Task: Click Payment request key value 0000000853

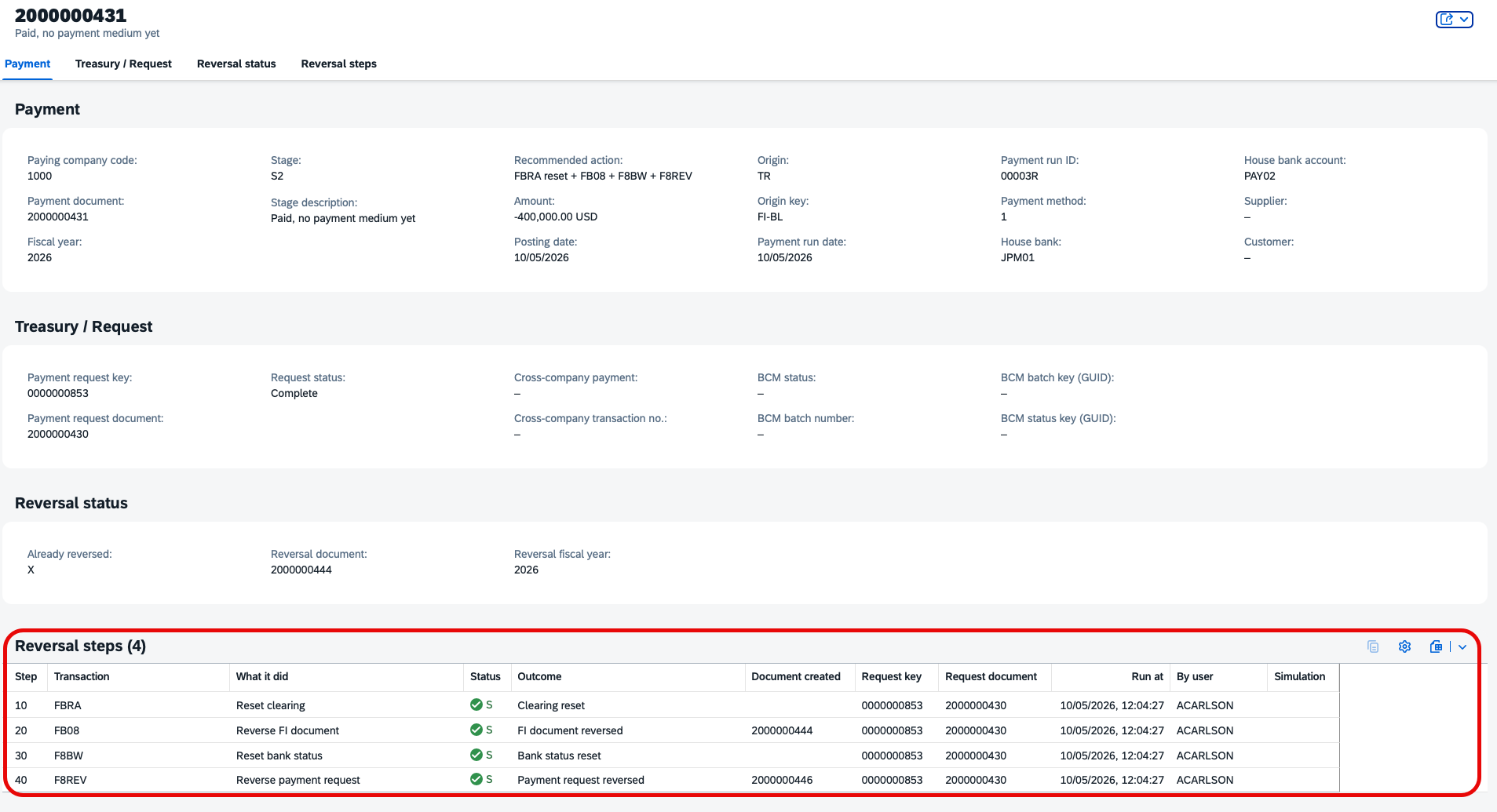Action: (x=58, y=393)
